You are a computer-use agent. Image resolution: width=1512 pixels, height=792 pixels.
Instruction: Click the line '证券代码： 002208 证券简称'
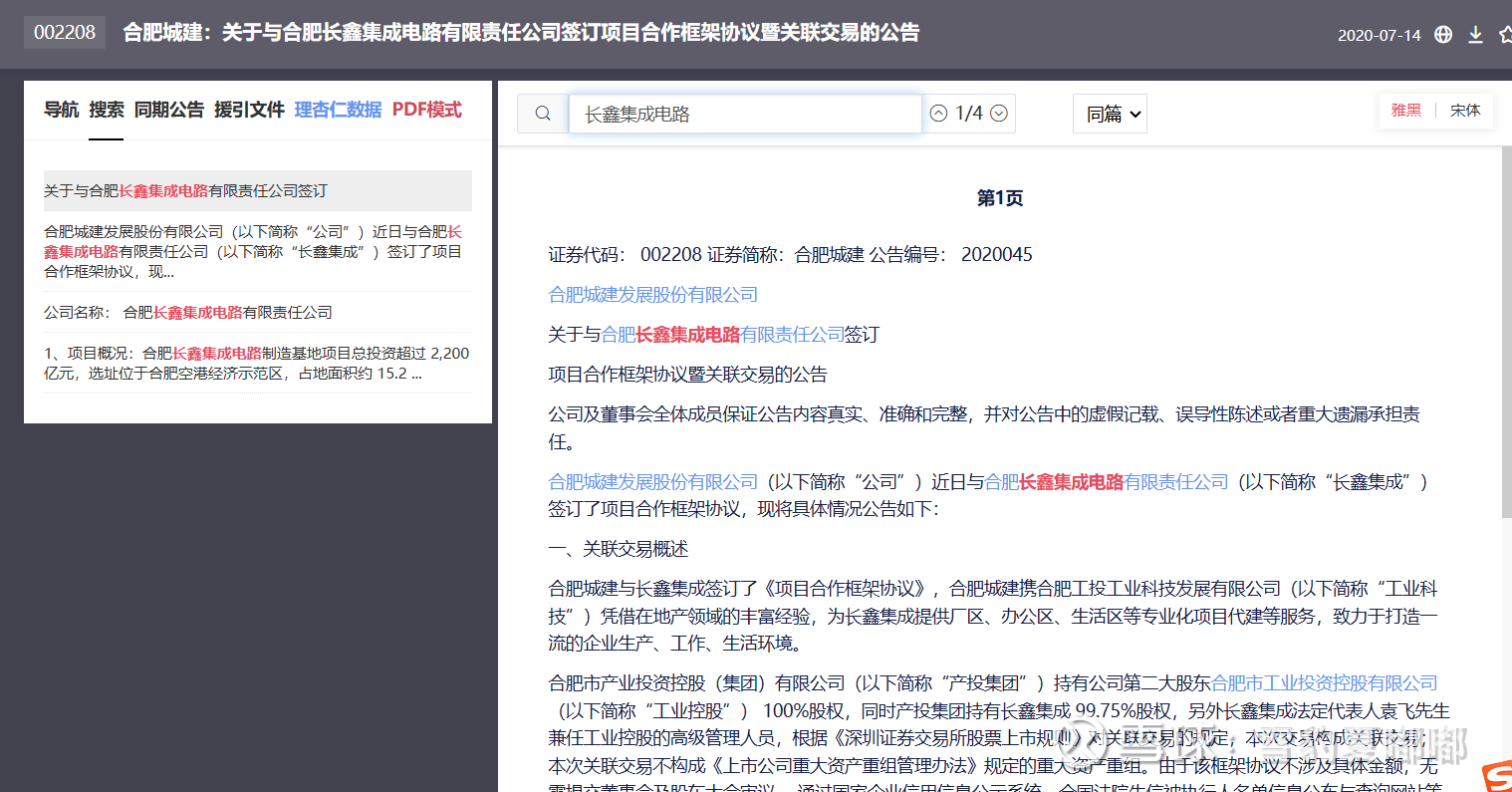tap(791, 255)
